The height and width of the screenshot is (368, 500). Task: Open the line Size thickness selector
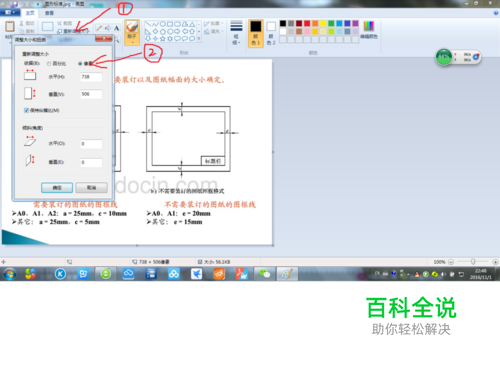point(236,32)
